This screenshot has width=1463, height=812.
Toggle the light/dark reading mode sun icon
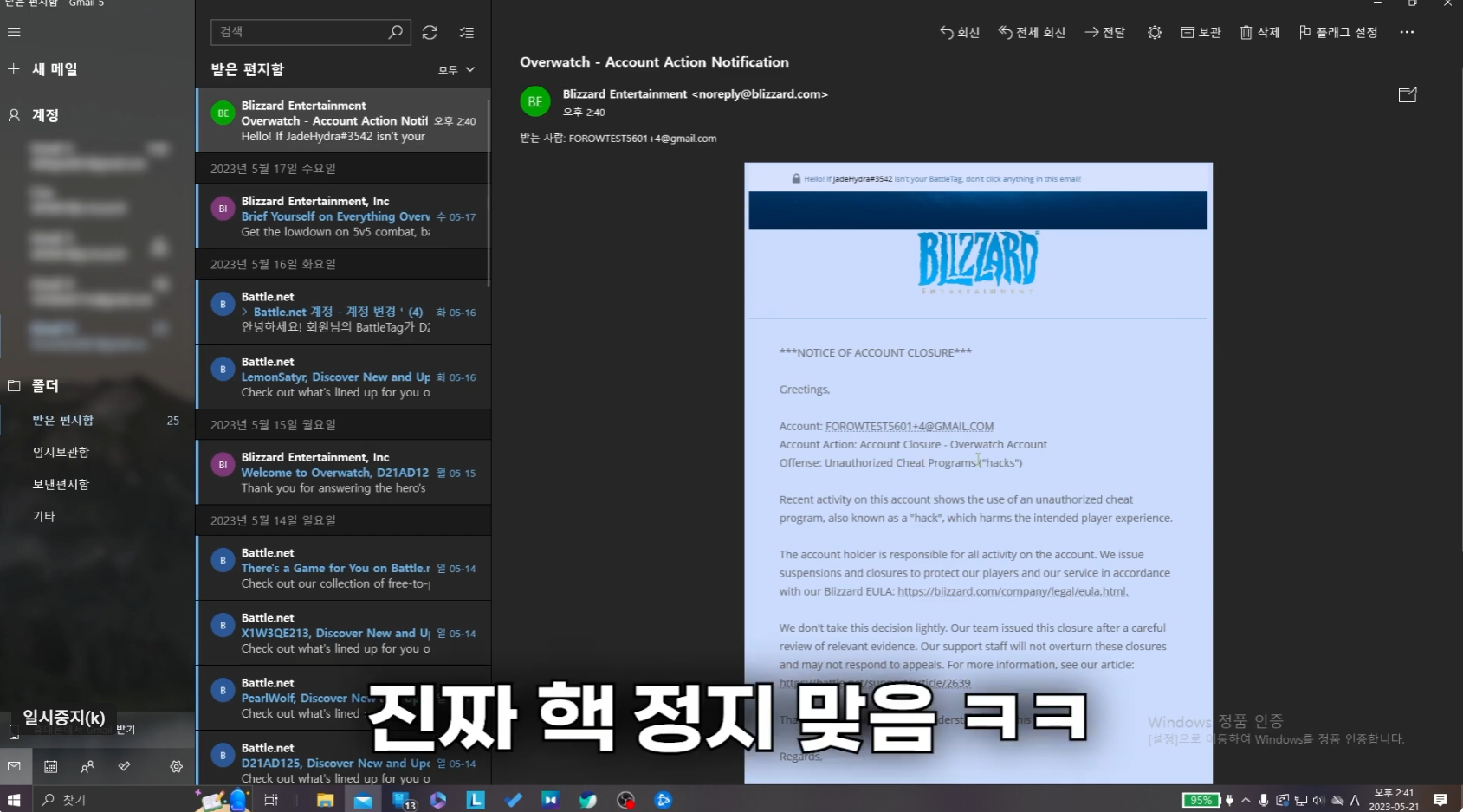pos(1155,32)
